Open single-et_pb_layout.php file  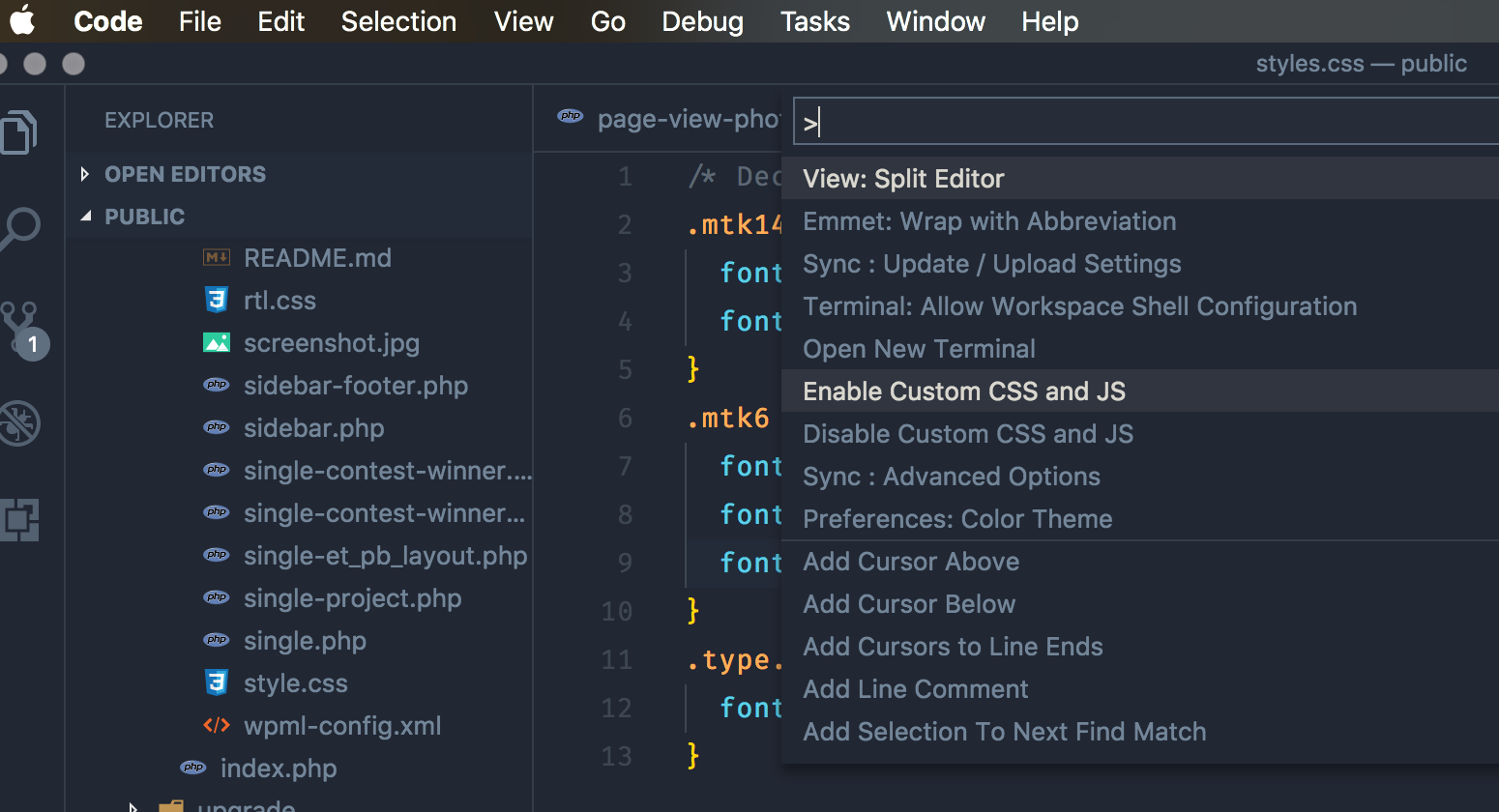pyautogui.click(x=385, y=556)
